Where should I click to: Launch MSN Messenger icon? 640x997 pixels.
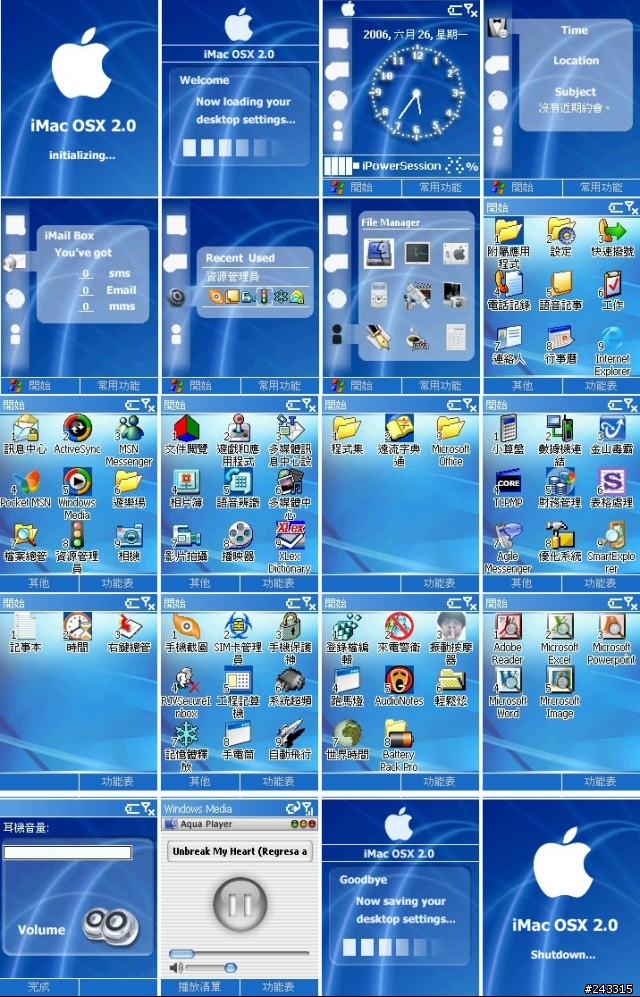129,429
